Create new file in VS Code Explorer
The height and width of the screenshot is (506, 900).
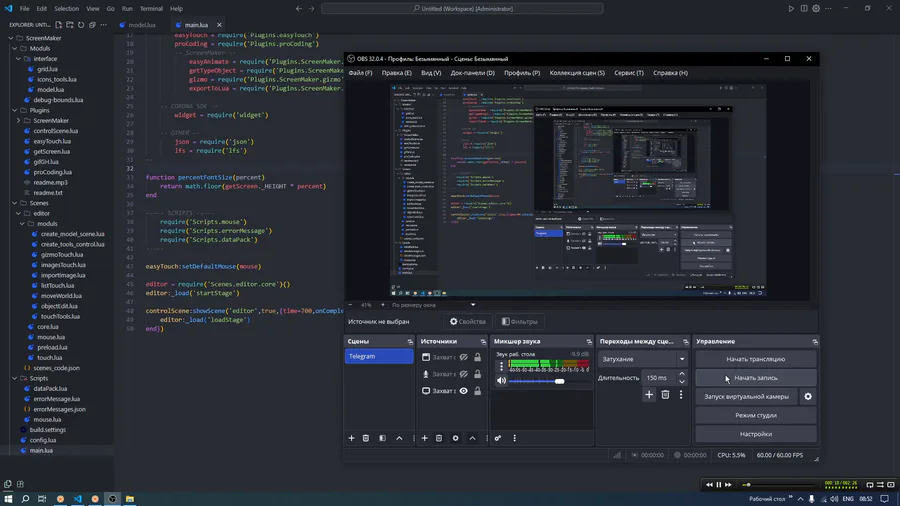click(x=59, y=25)
